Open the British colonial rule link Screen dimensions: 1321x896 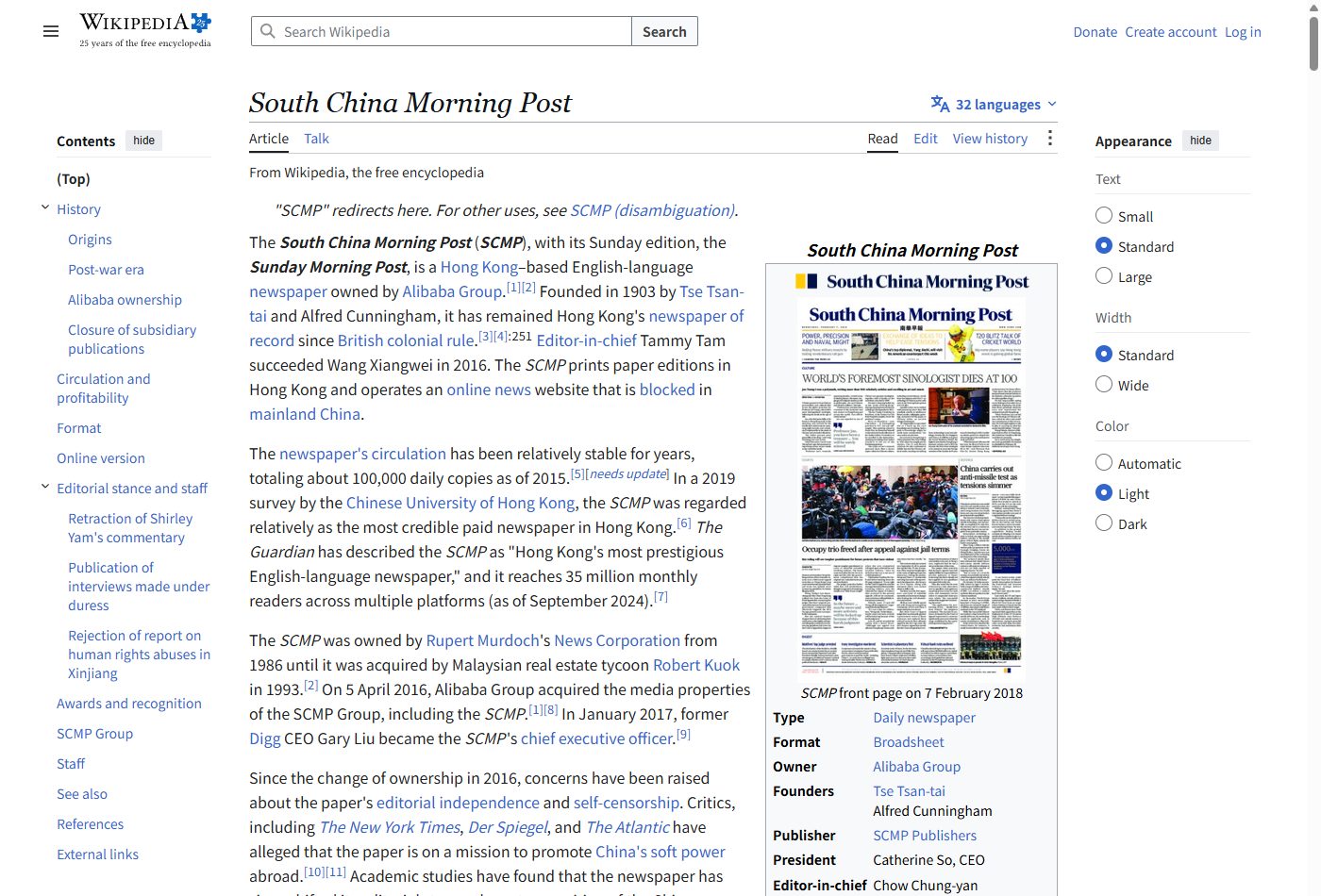tap(406, 340)
